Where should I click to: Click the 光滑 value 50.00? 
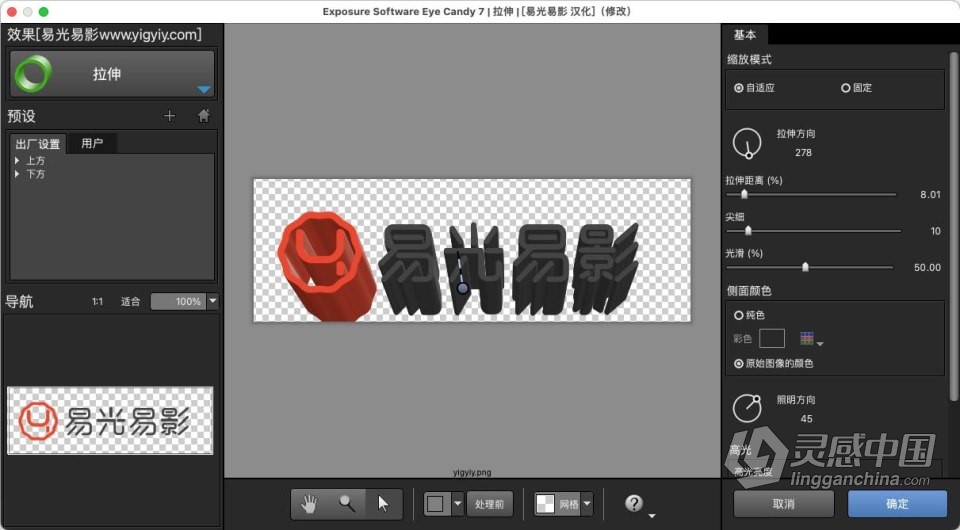pyautogui.click(x=927, y=267)
